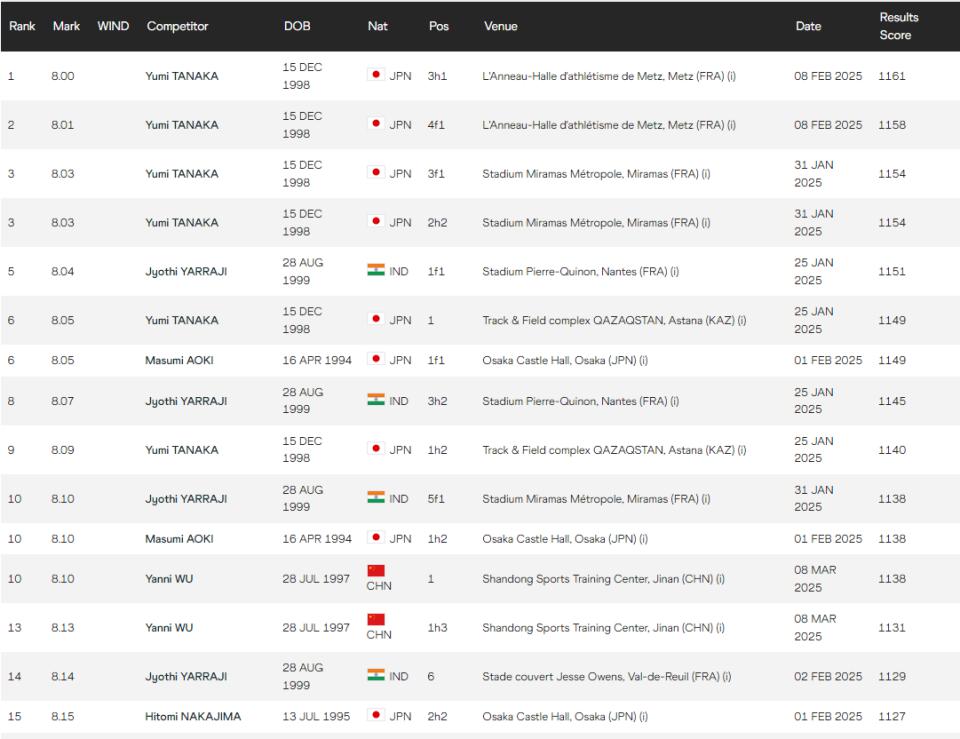Image resolution: width=960 pixels, height=739 pixels.
Task: Click Japan flag beside Hitomi NAKAJIMA row
Action: [x=375, y=715]
